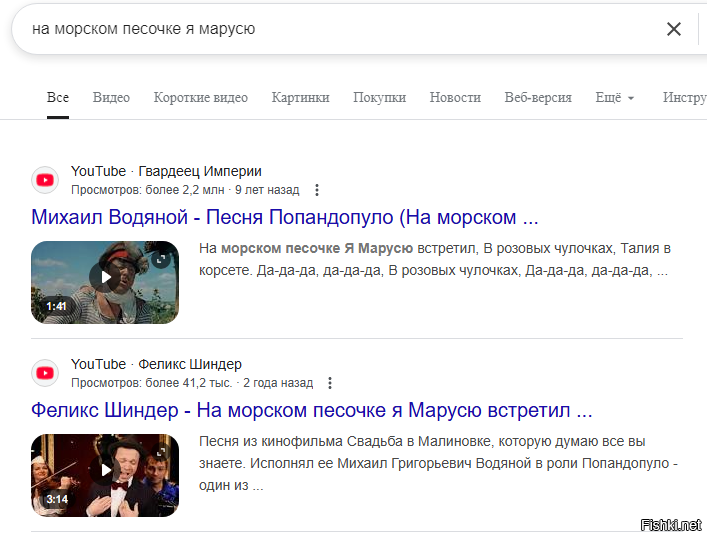
Task: Open three-dot menu beside 2 года назад
Action: point(330,383)
